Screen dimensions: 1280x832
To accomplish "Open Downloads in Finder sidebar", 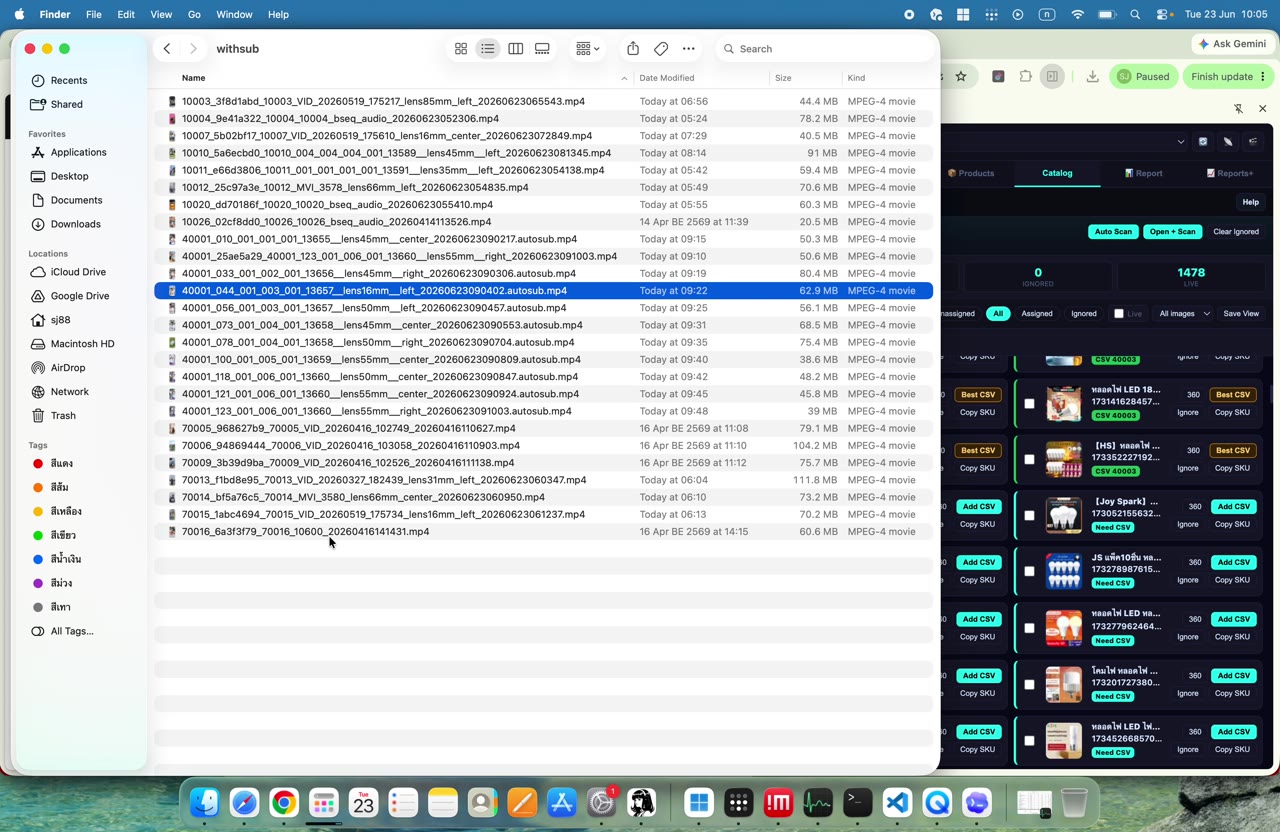I will pyautogui.click(x=75, y=224).
